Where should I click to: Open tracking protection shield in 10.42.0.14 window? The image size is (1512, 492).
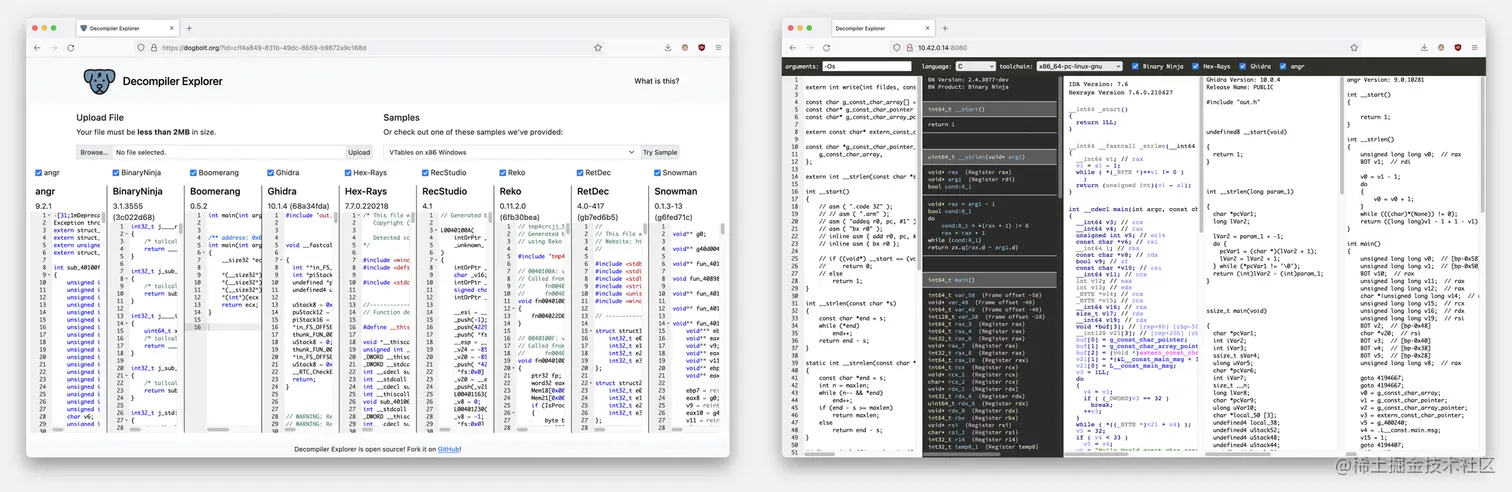(x=897, y=47)
